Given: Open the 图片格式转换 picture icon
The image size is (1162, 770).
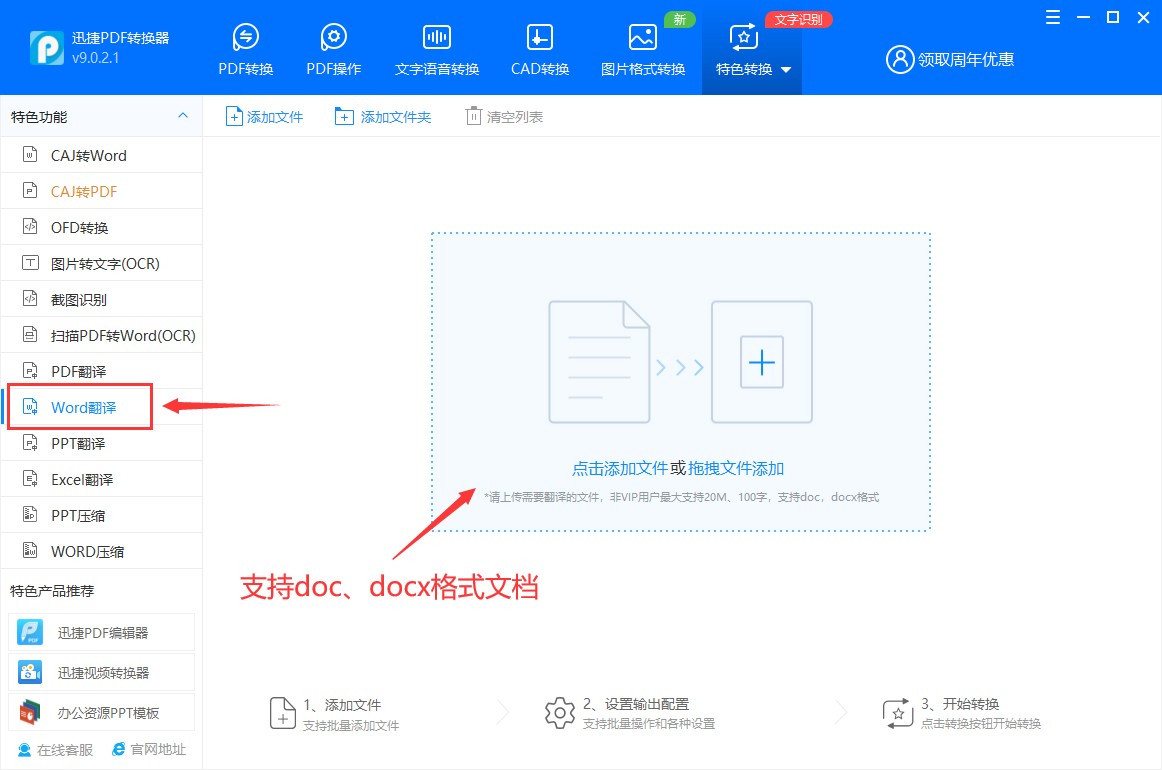Looking at the screenshot, I should (x=643, y=36).
